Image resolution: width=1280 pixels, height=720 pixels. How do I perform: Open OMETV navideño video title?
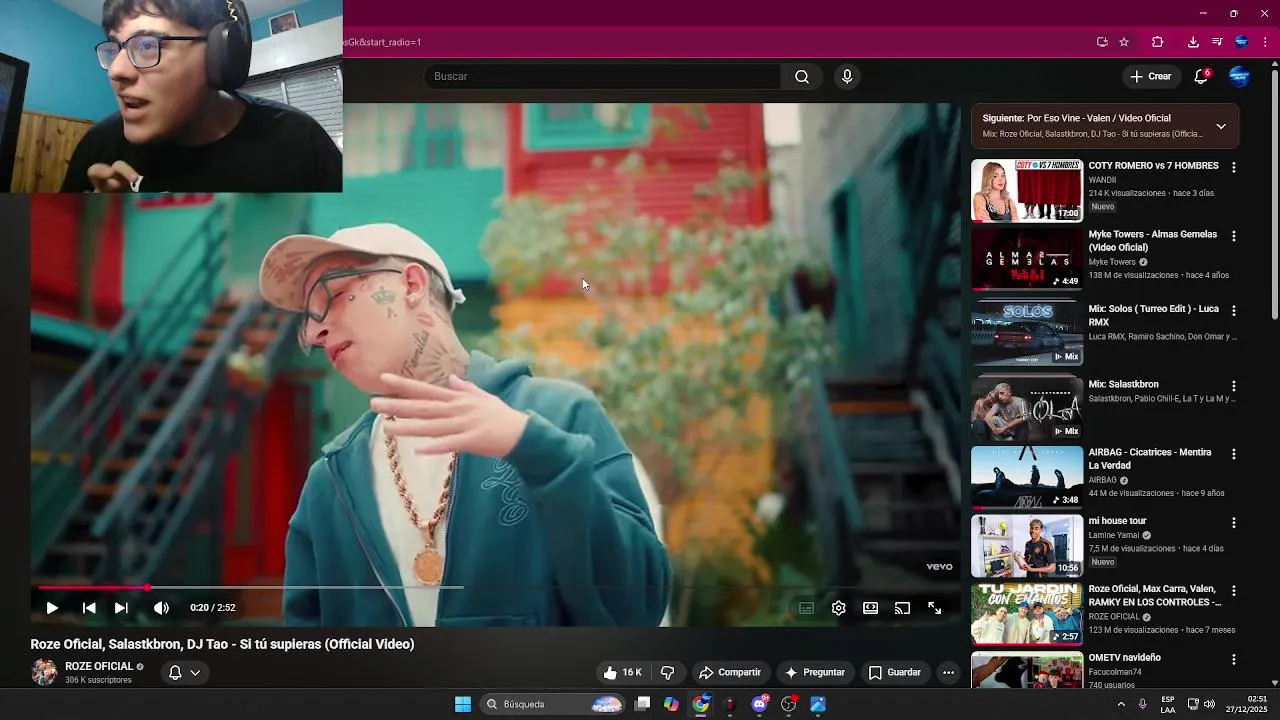1125,658
